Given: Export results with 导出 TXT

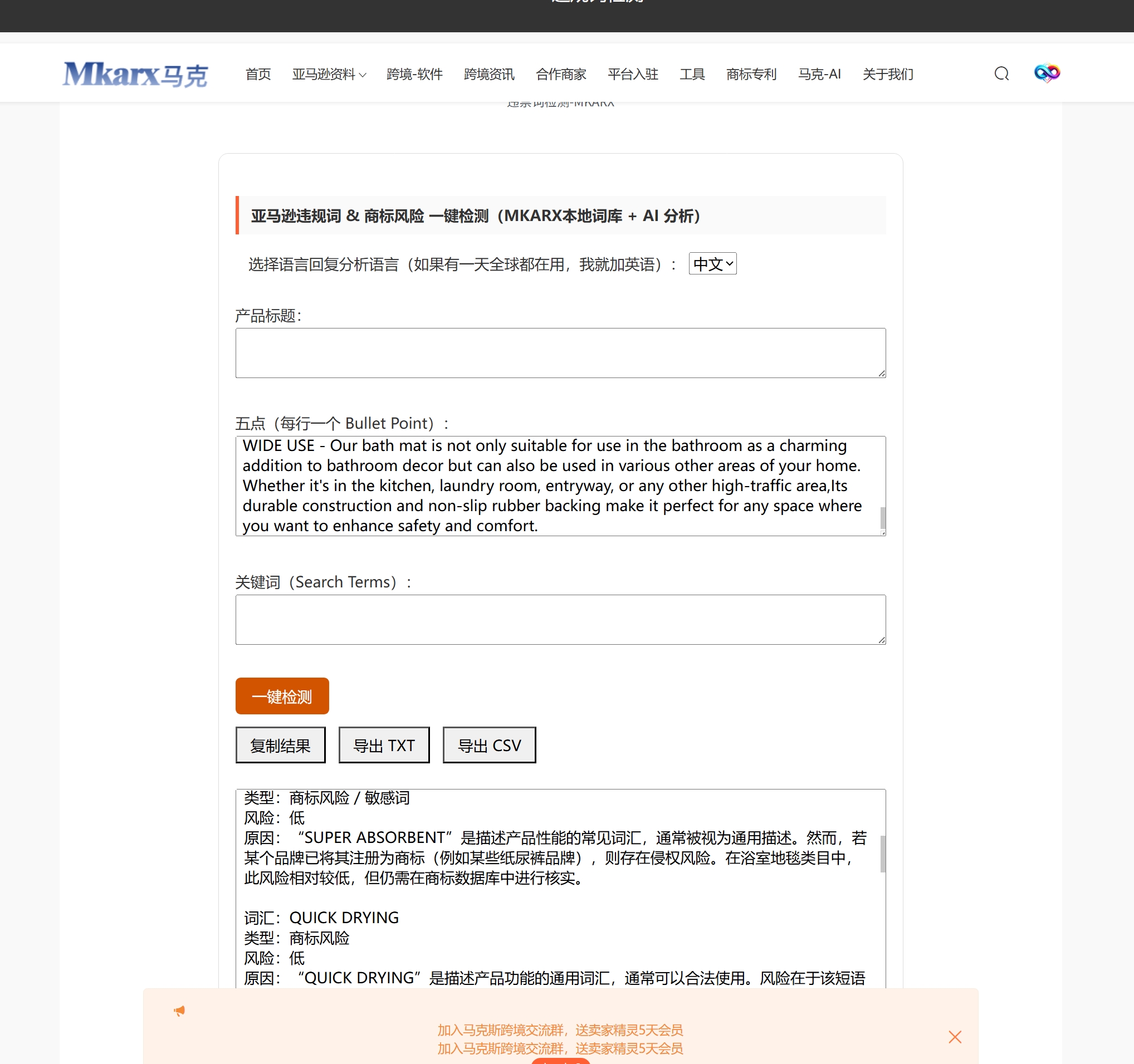Looking at the screenshot, I should coord(383,744).
